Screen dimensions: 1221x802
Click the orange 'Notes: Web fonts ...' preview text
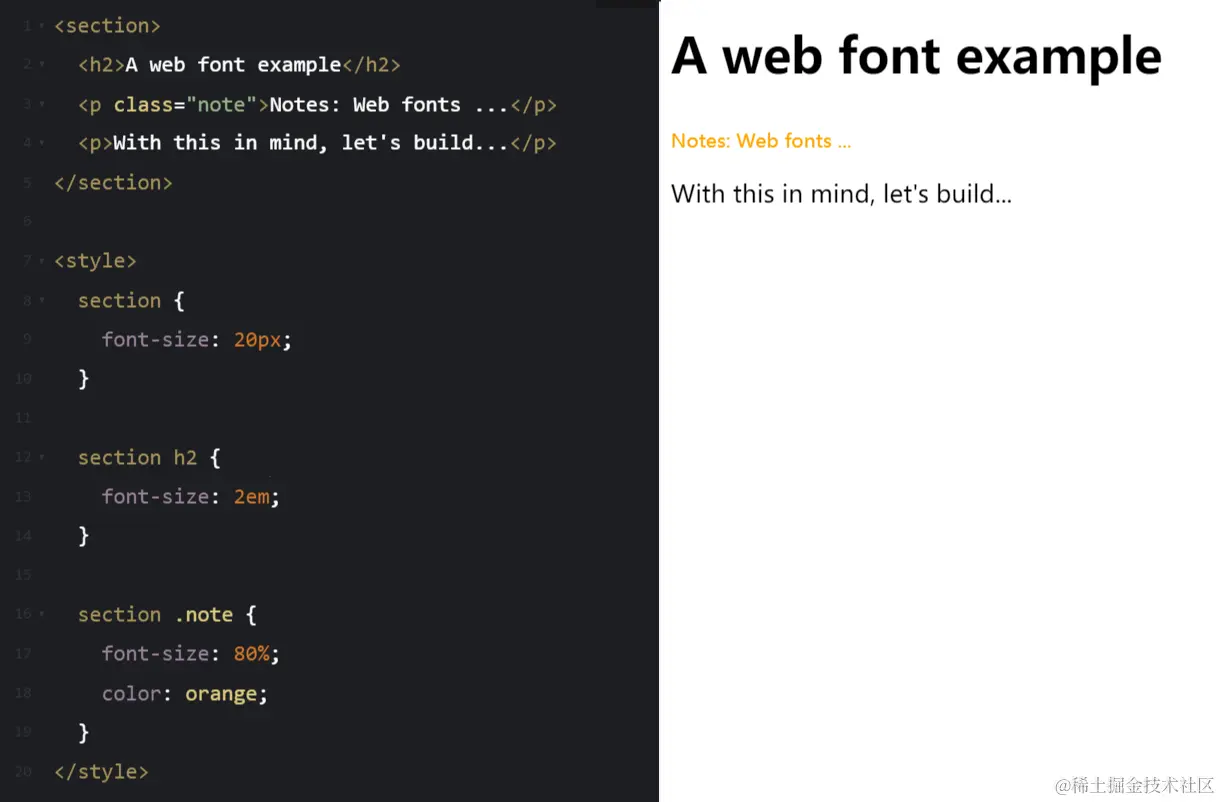[x=761, y=141]
